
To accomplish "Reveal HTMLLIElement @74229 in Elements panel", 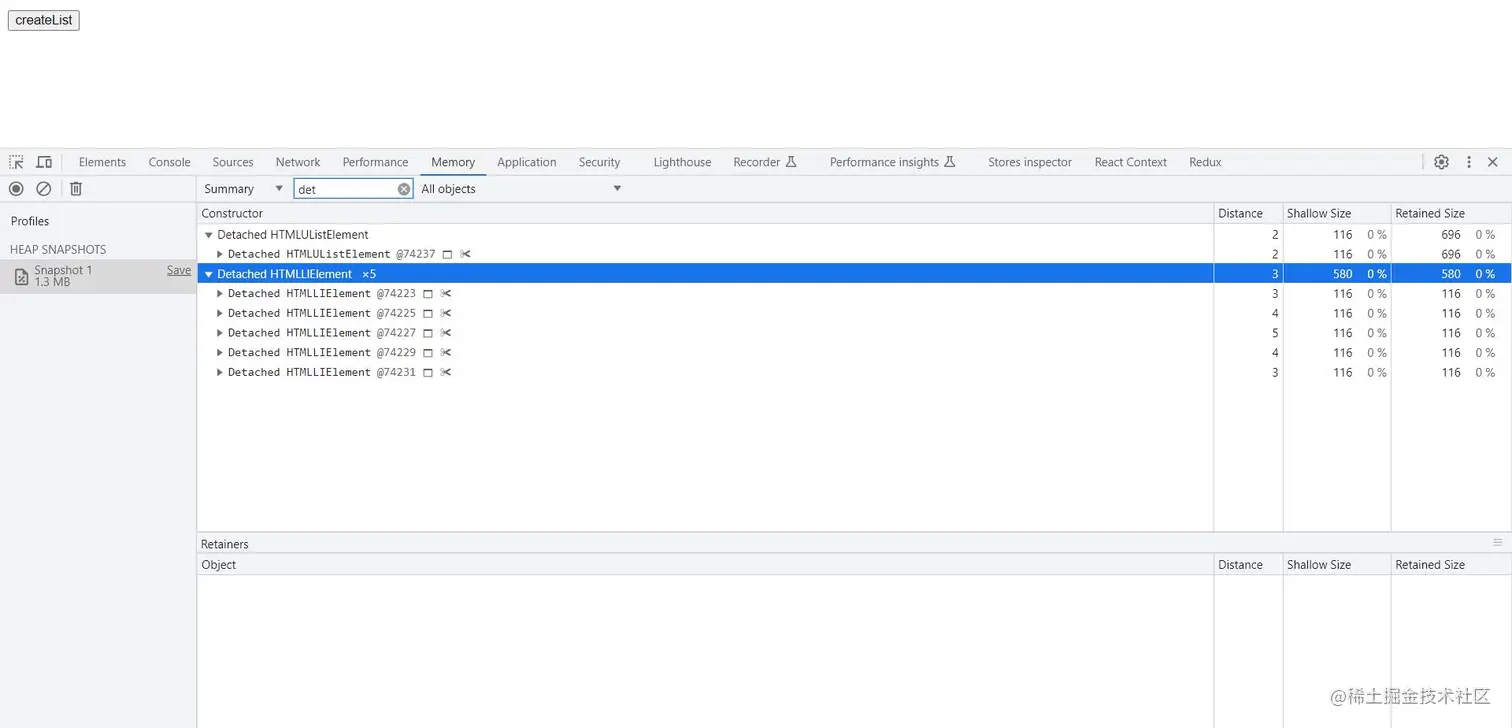I will 428,353.
